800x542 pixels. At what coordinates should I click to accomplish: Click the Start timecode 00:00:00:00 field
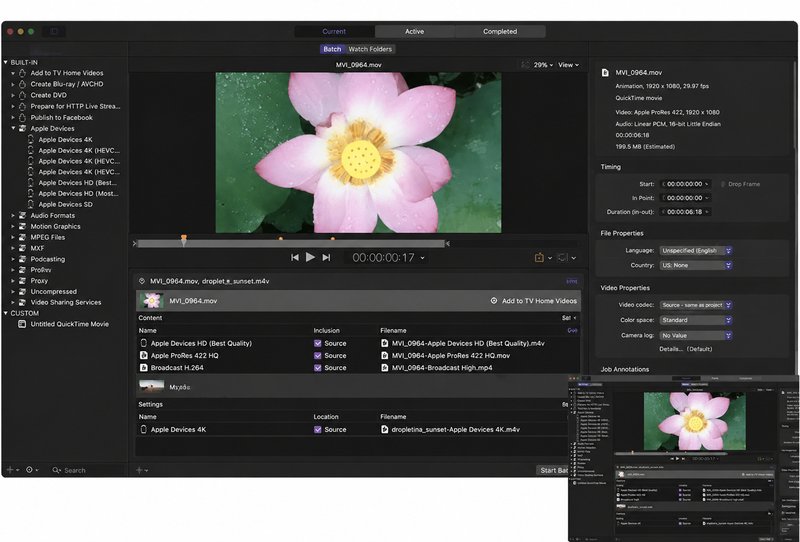coord(685,184)
